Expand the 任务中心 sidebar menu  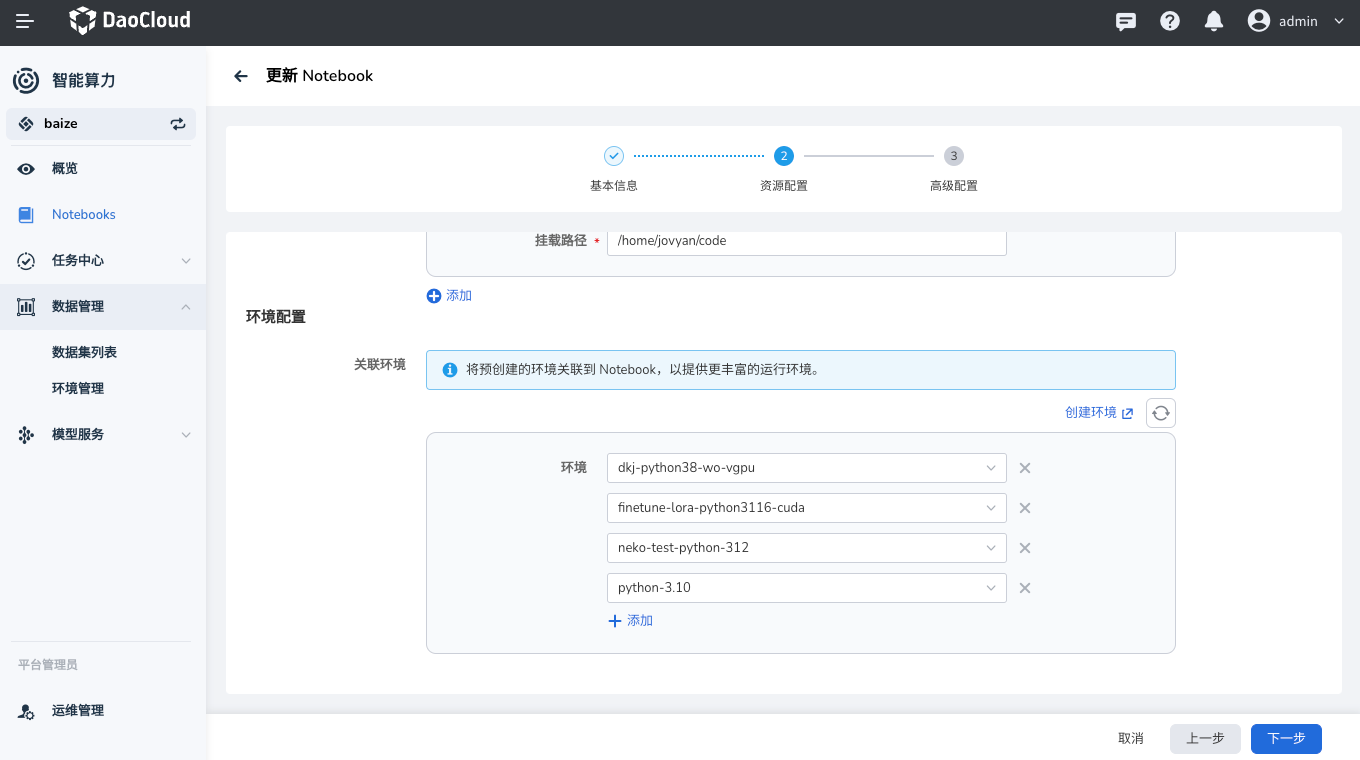pos(103,261)
